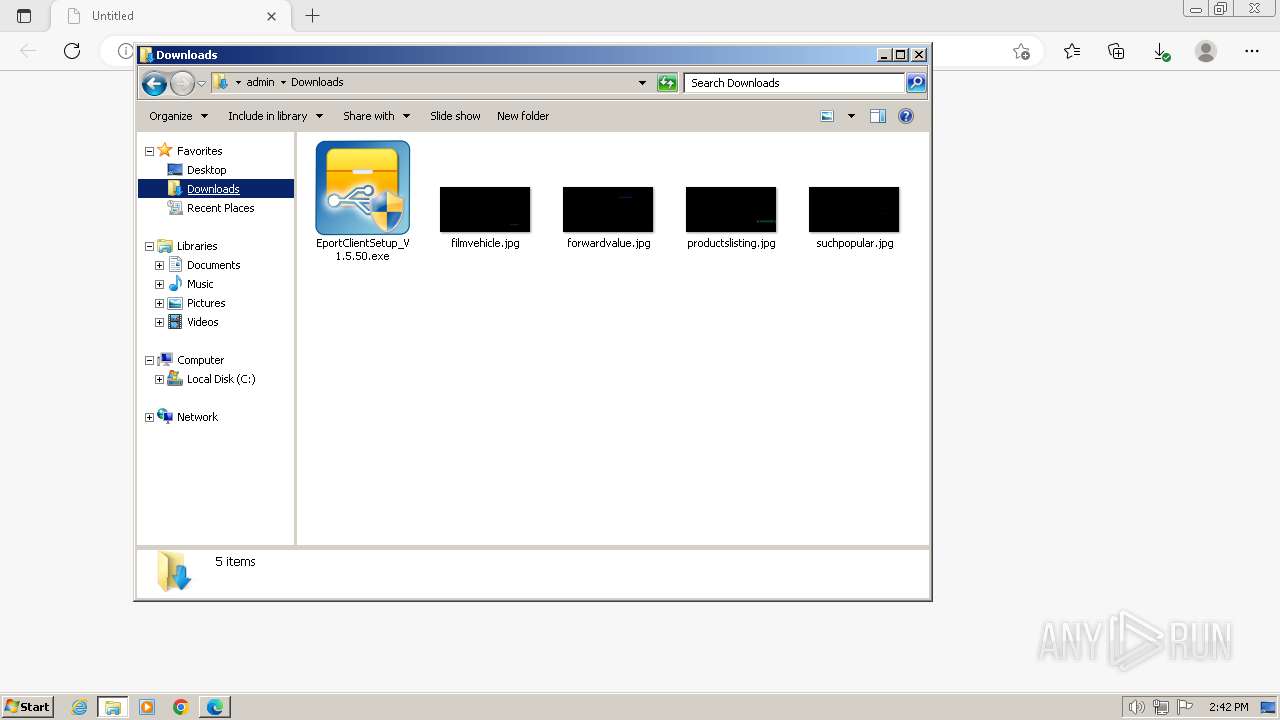This screenshot has height=720, width=1280.
Task: Select EportClientSetup_V1.5.50.exe installer icon
Action: click(x=363, y=188)
